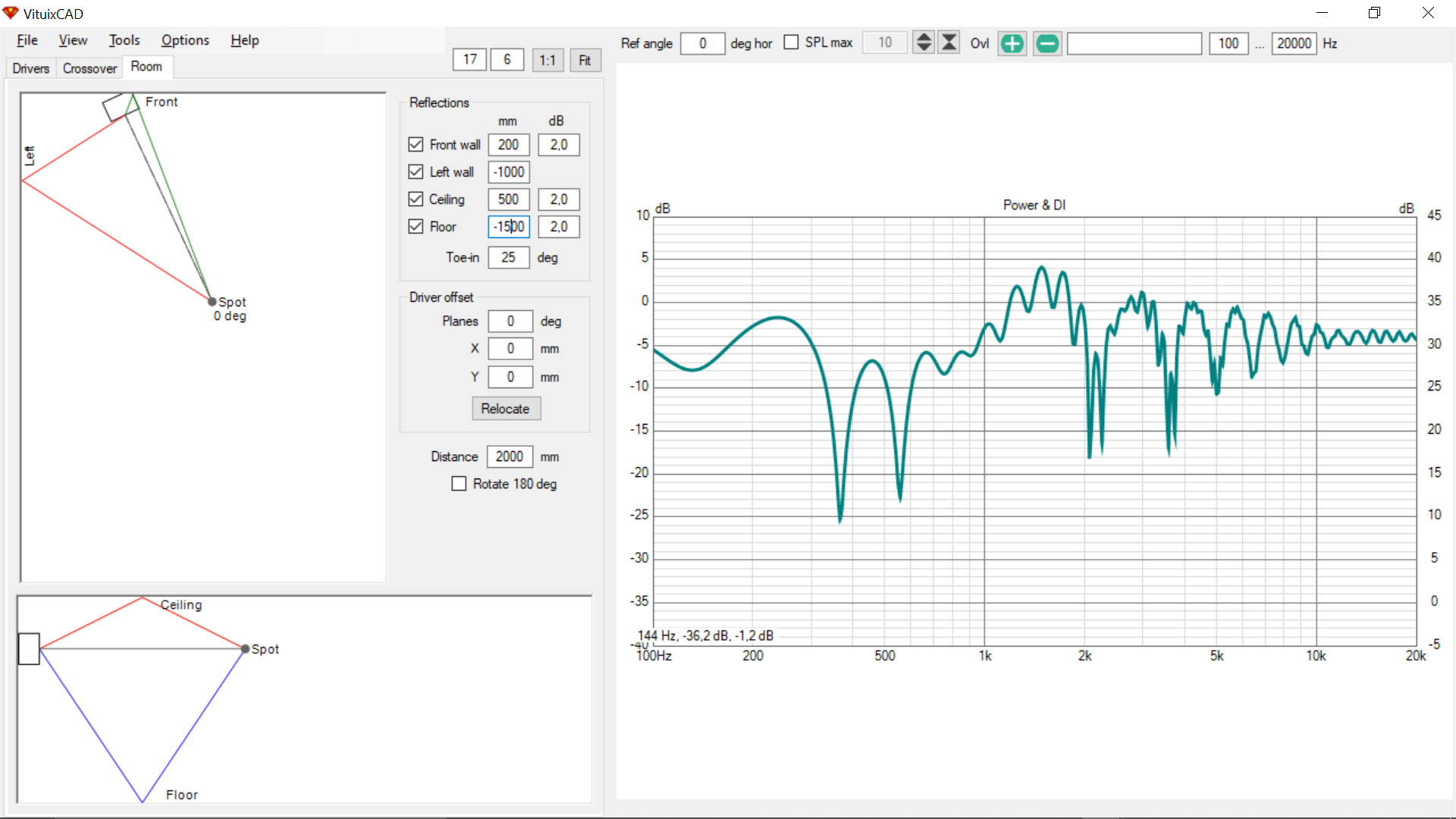Click the driver offset Y field

point(510,377)
